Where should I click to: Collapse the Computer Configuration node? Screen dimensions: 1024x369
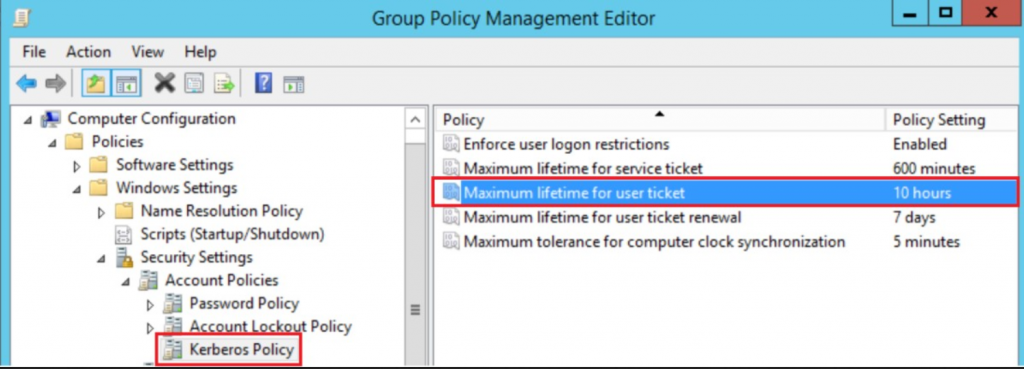[x=28, y=121]
